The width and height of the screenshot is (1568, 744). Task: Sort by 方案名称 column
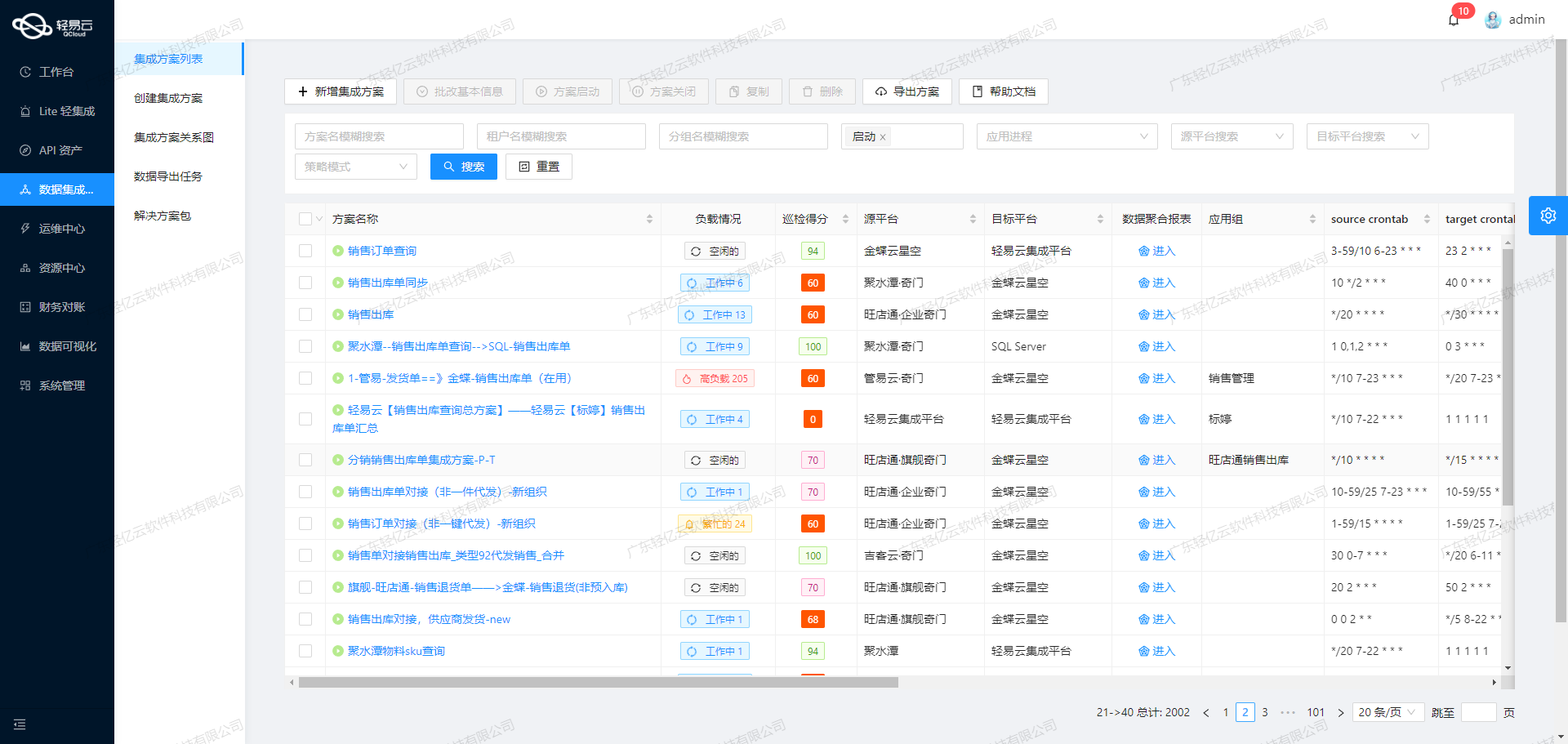[649, 219]
